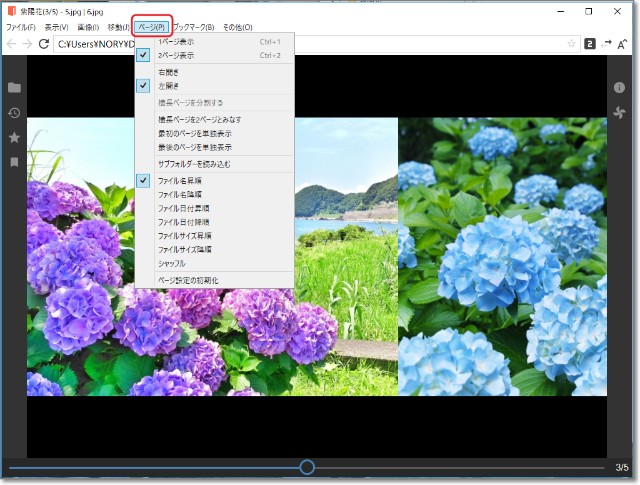Screen dimensions: 640x485
Task: Show file info using the right-side info icon
Action: (619, 88)
